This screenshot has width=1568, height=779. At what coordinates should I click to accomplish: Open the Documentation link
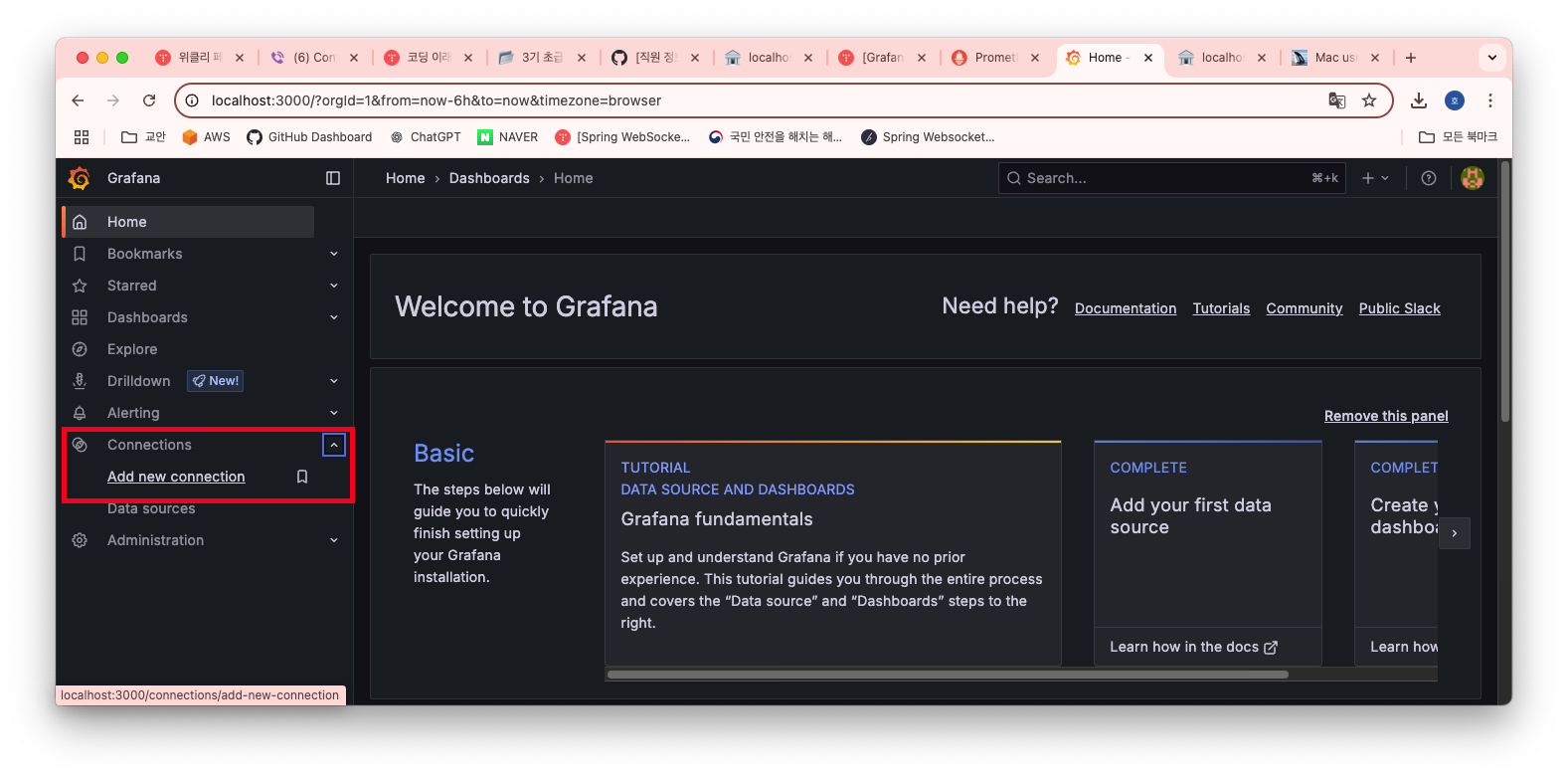(1126, 308)
